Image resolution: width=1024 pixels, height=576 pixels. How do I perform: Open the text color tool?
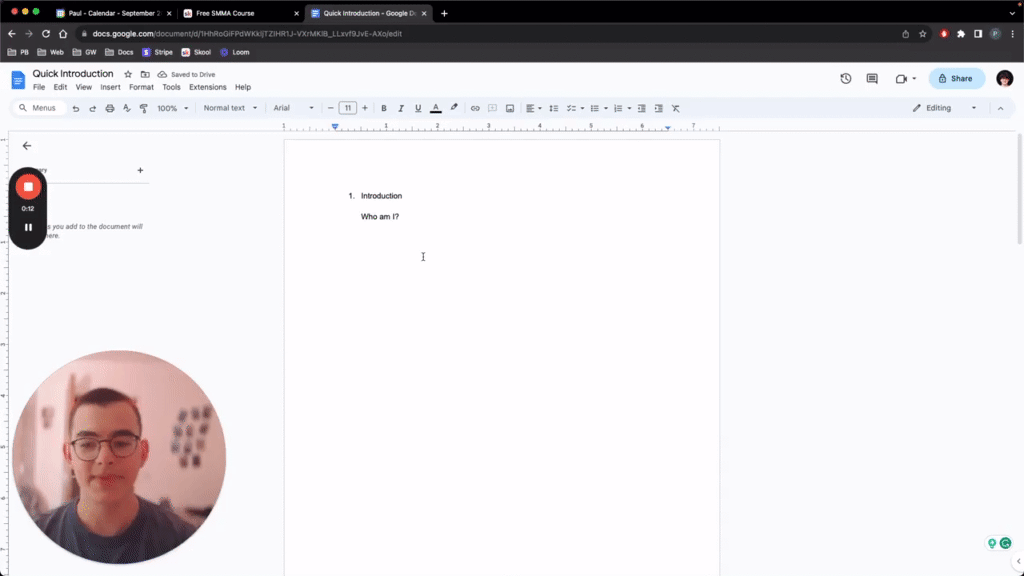point(435,108)
